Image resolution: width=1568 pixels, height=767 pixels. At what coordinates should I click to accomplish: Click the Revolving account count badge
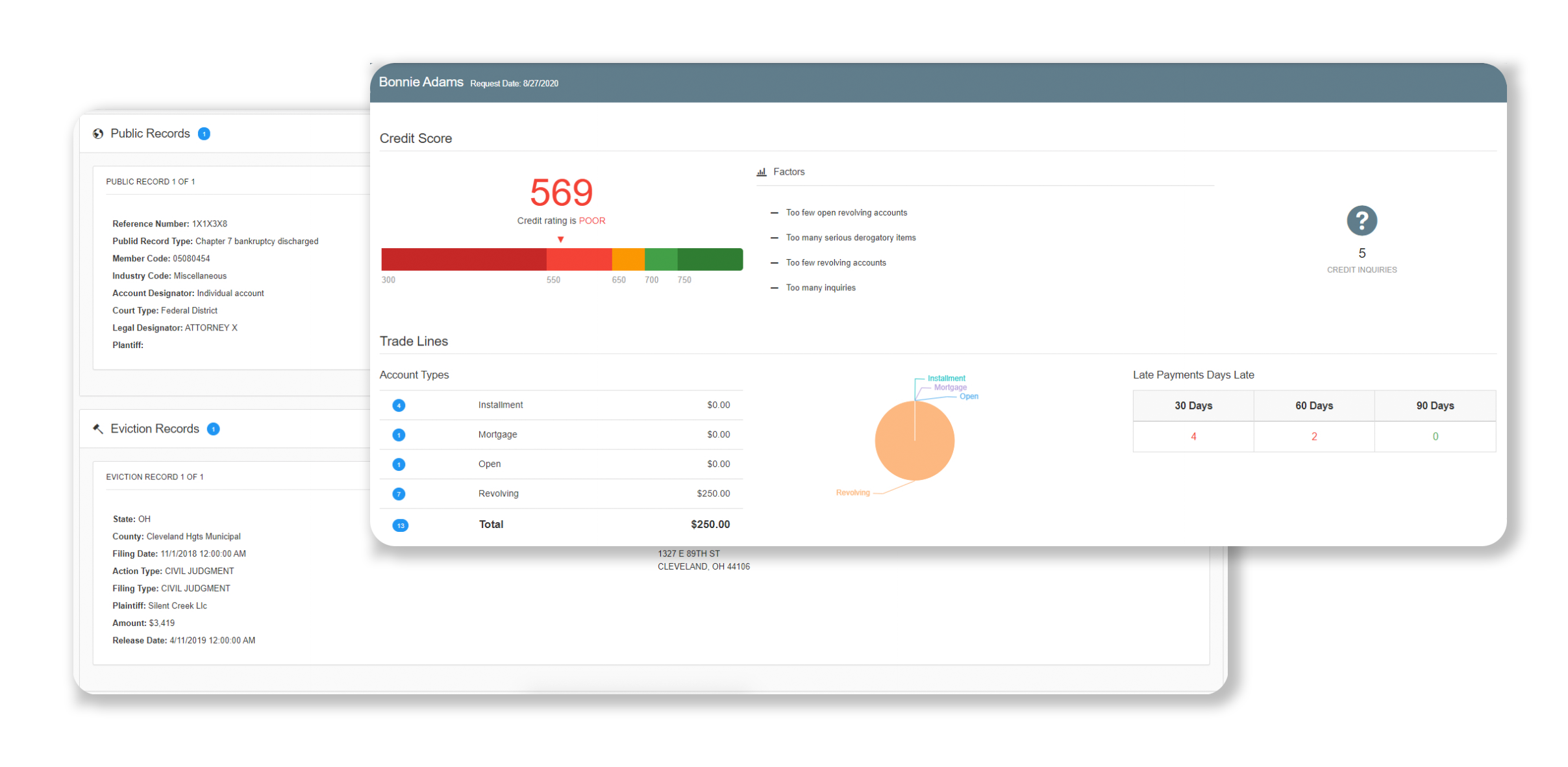399,494
